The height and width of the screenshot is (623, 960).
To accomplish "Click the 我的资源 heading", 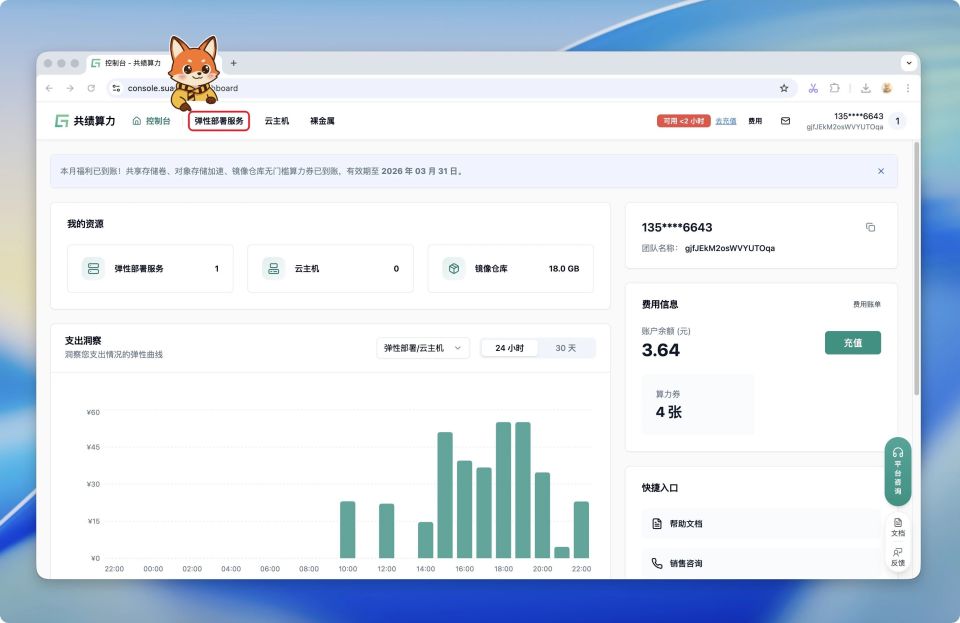I will [x=85, y=224].
